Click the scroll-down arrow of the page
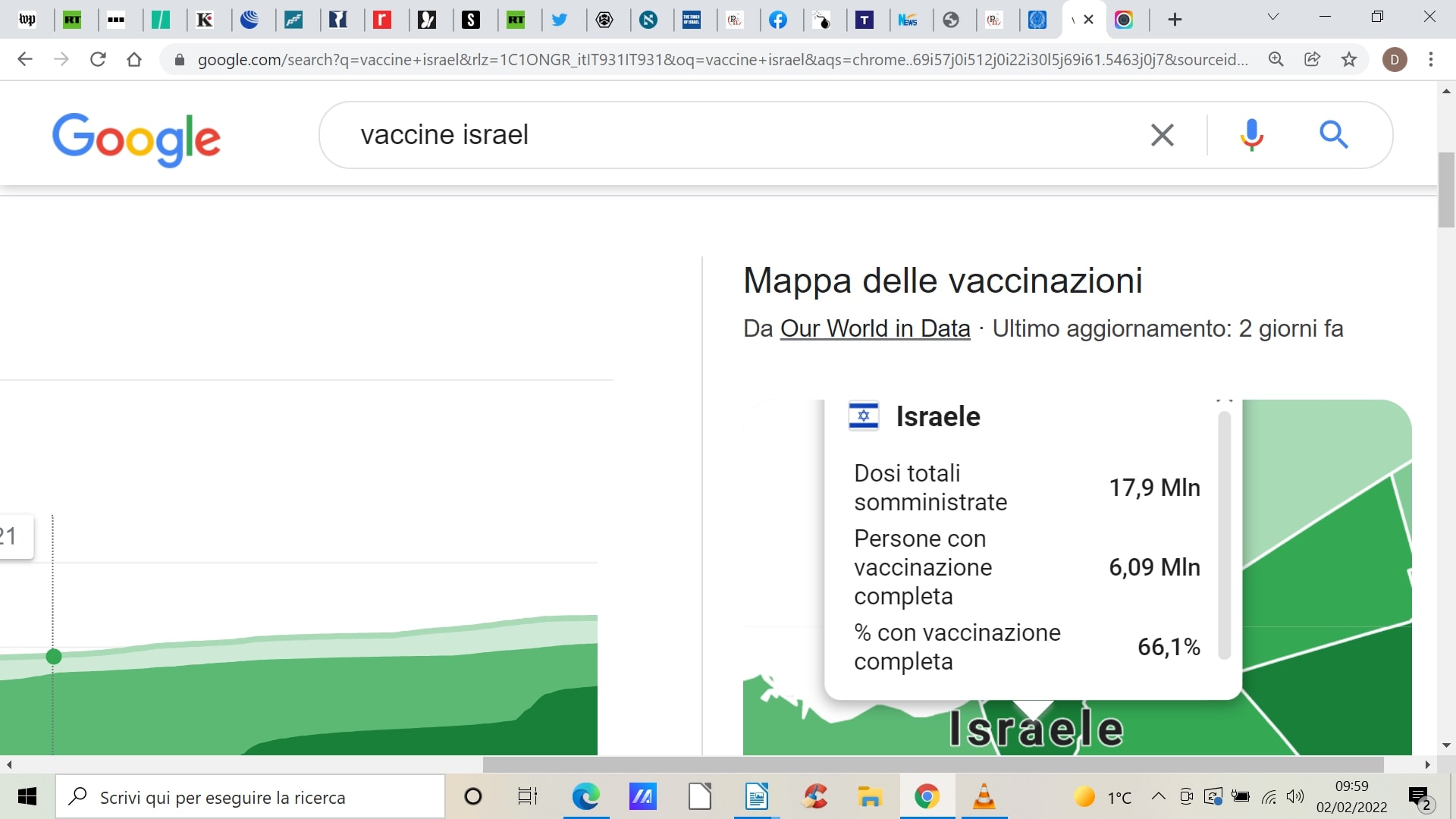The height and width of the screenshot is (819, 1456). 1446,745
